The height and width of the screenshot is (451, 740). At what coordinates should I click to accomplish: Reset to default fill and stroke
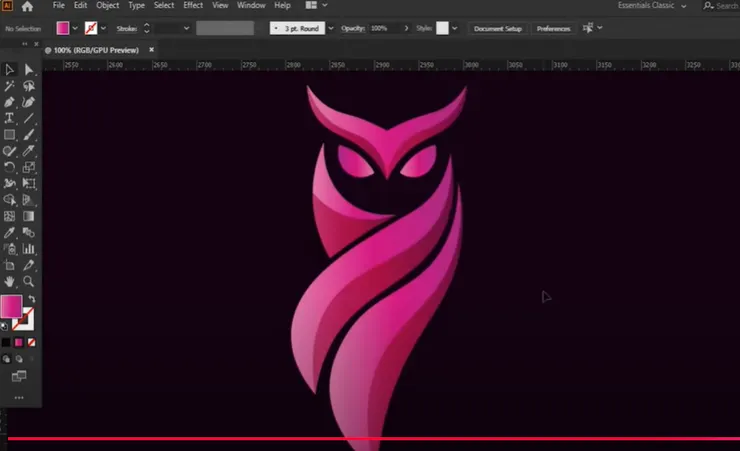point(4,326)
